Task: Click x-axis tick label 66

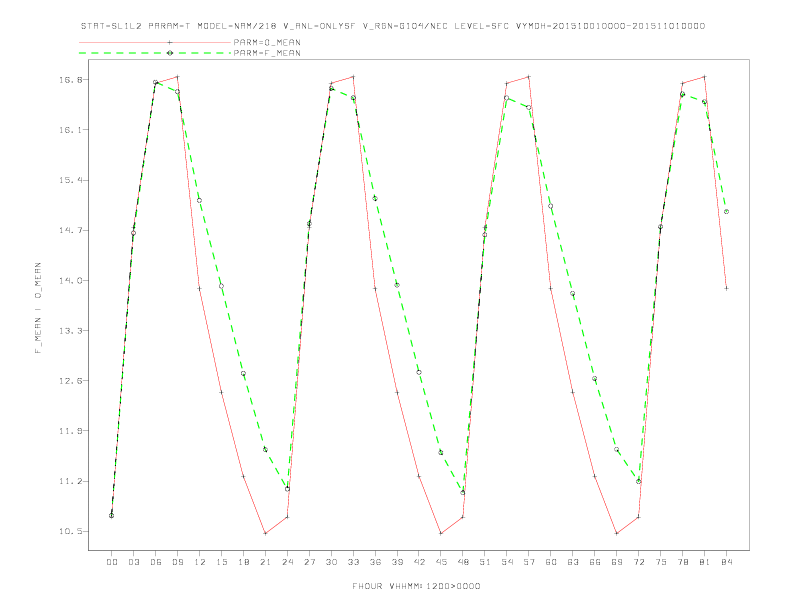Action: [x=595, y=562]
